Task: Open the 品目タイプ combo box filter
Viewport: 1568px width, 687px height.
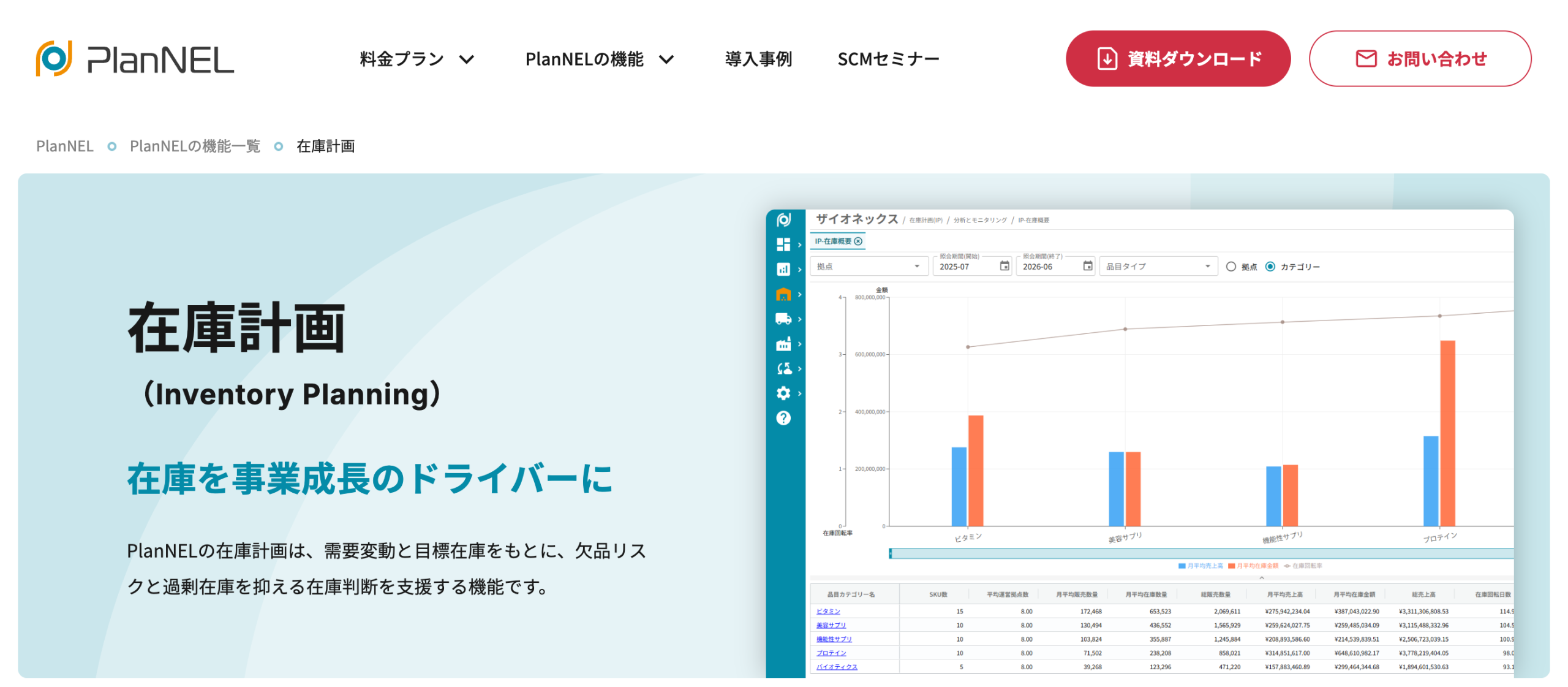Action: pos(1158,266)
